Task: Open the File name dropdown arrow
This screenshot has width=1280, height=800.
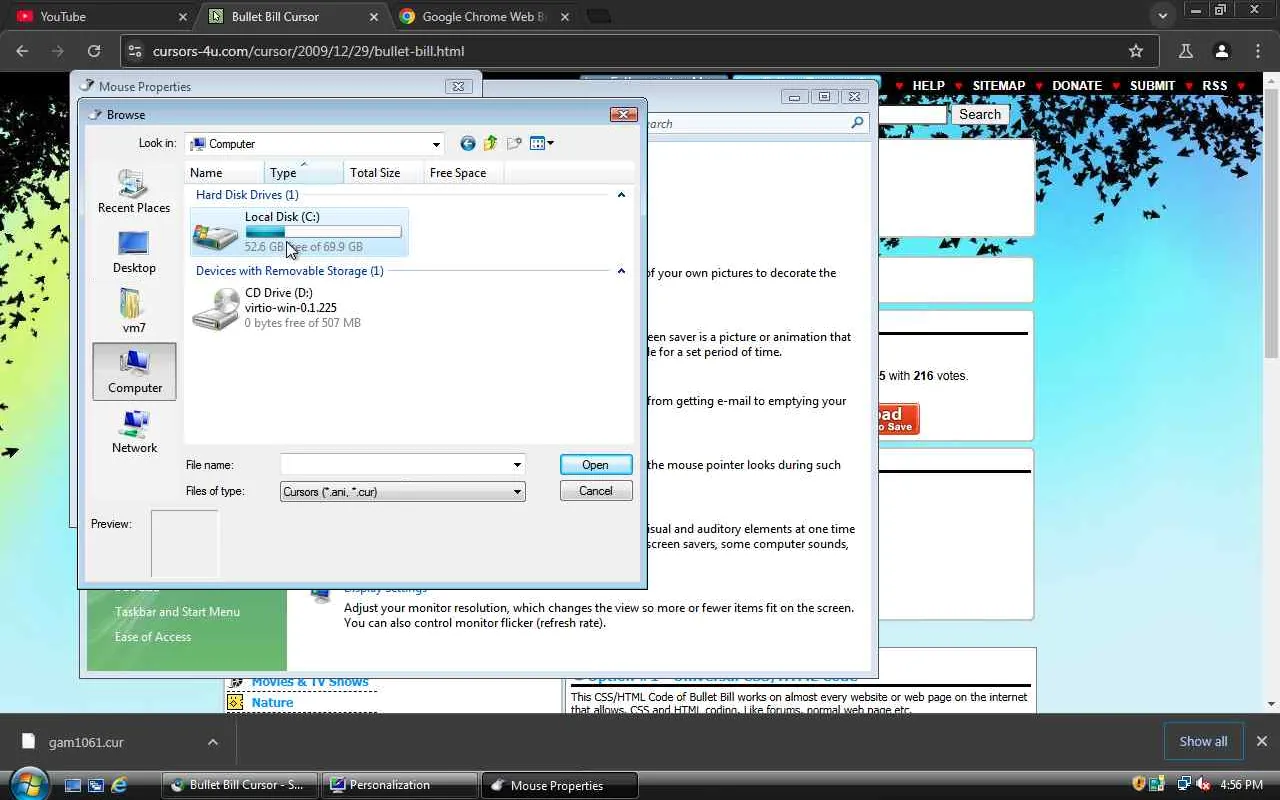Action: [x=517, y=465]
